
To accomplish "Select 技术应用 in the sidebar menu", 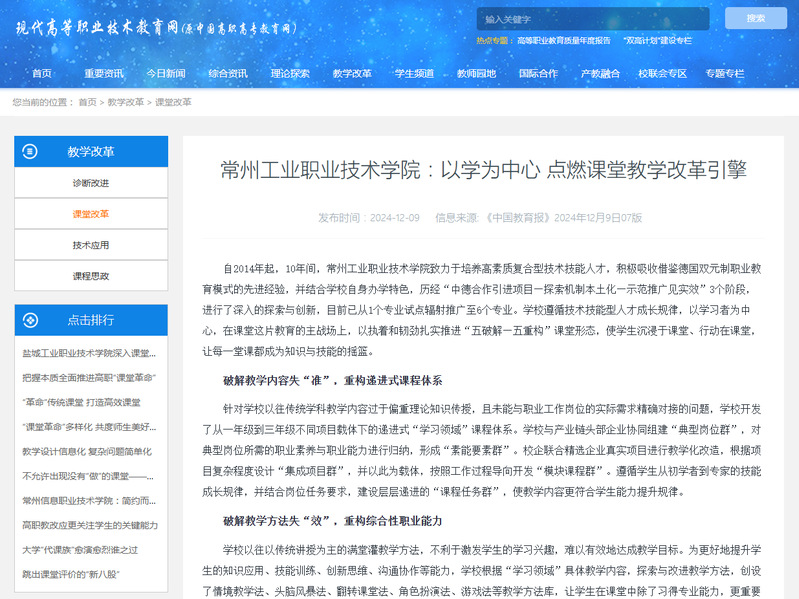I will click(x=91, y=245).
